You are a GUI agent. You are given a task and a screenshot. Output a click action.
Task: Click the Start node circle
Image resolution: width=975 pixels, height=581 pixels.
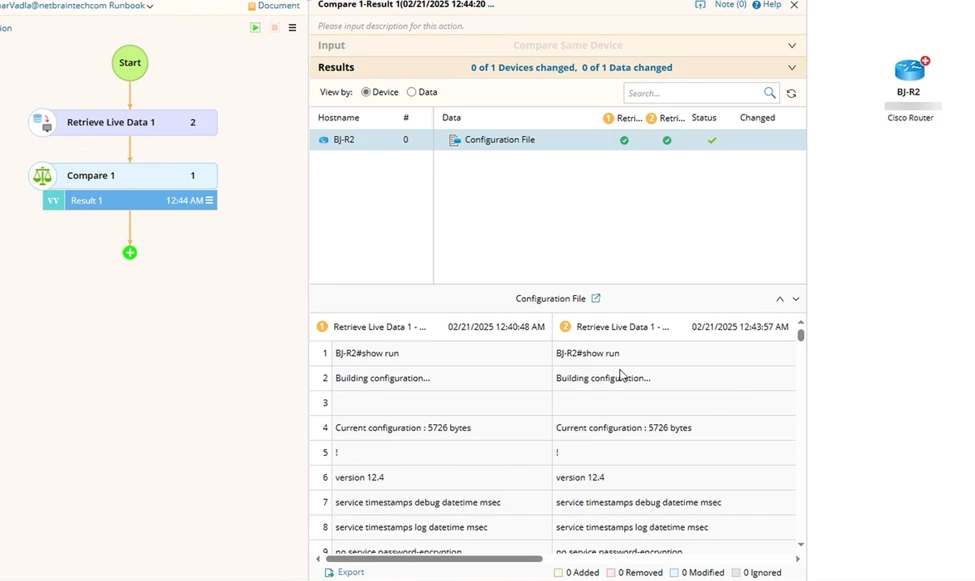click(x=130, y=63)
